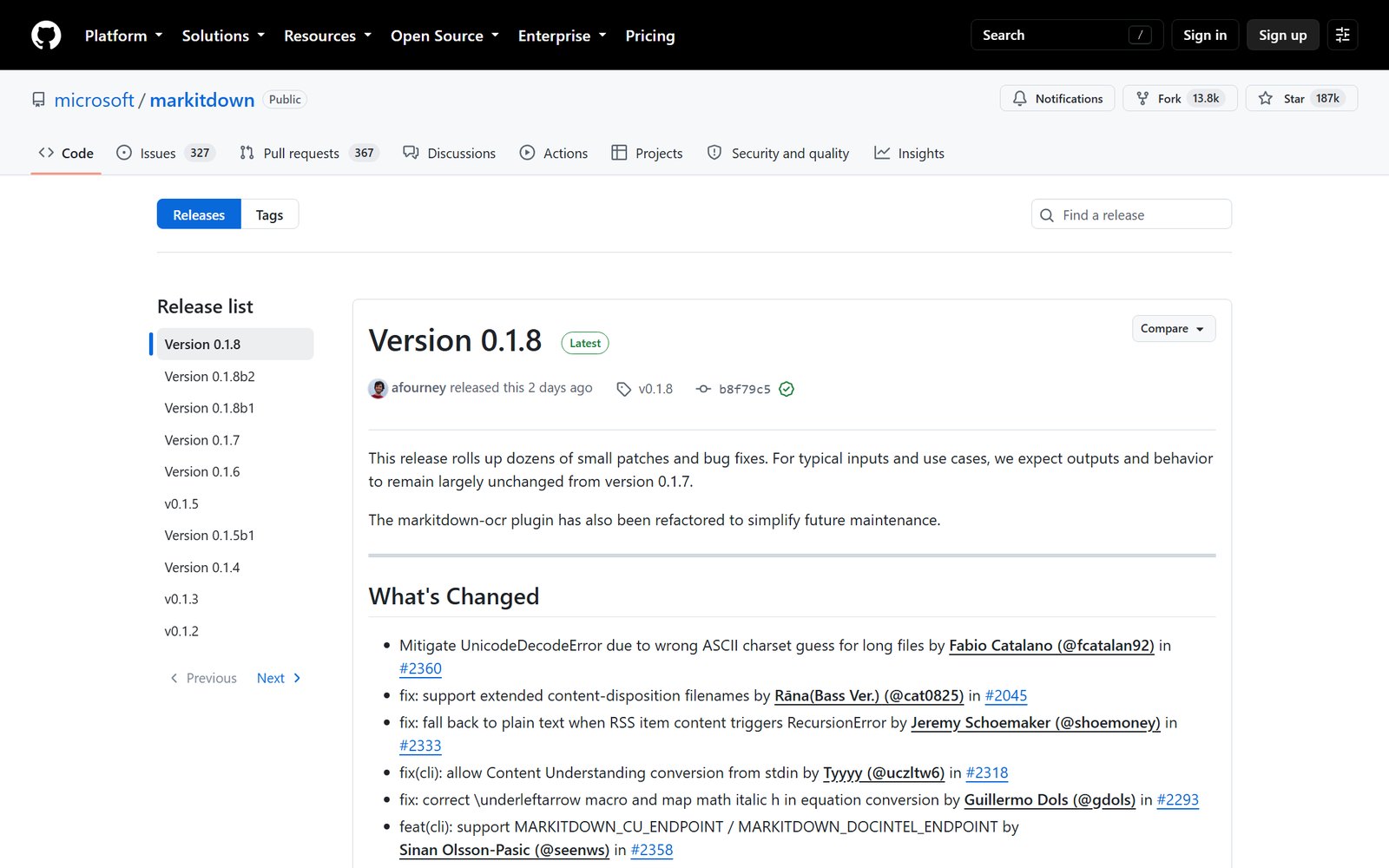
Task: Open the Actions tab
Action: pos(554,153)
